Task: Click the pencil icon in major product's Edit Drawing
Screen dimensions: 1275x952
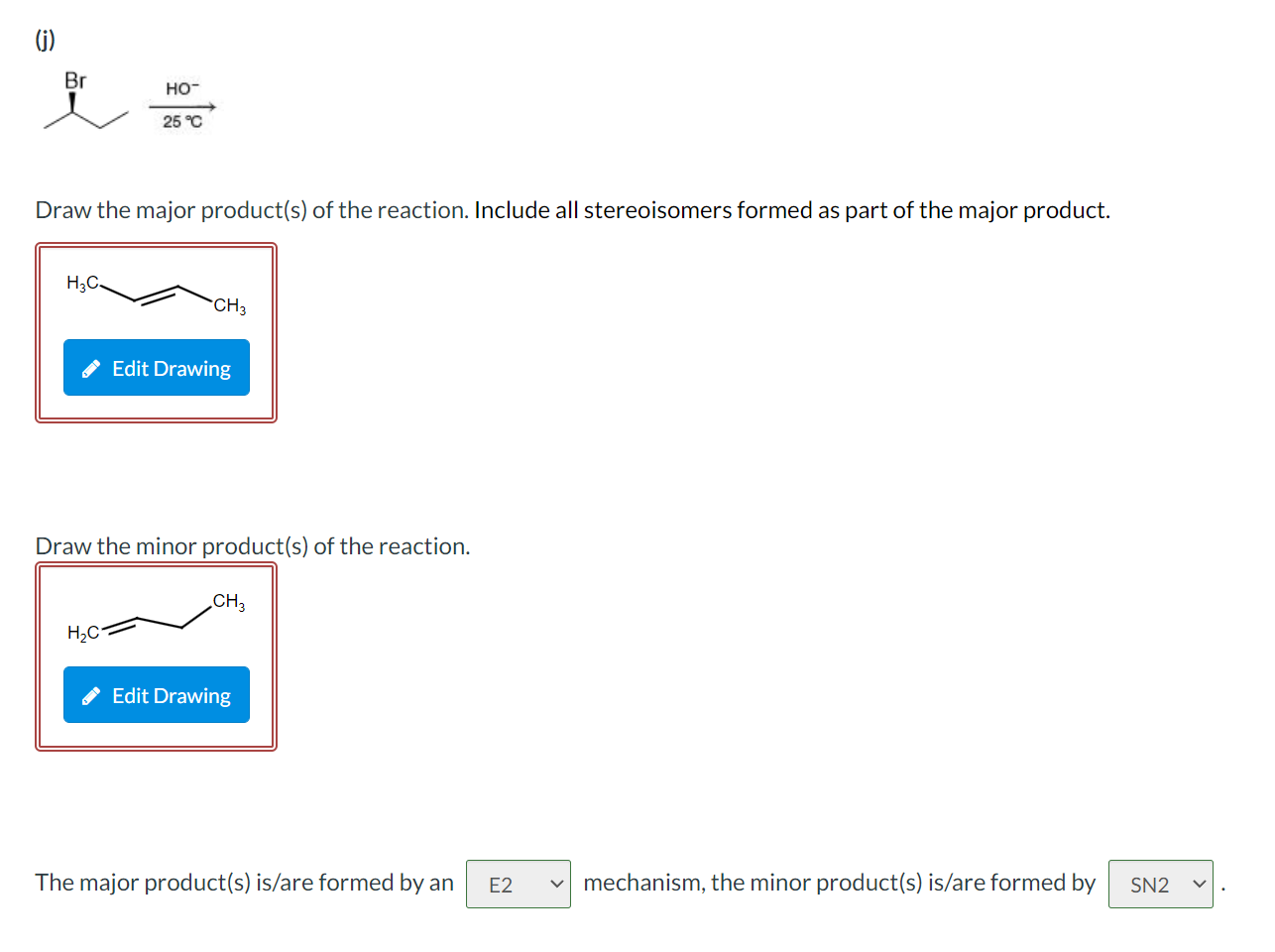Action: coord(91,369)
